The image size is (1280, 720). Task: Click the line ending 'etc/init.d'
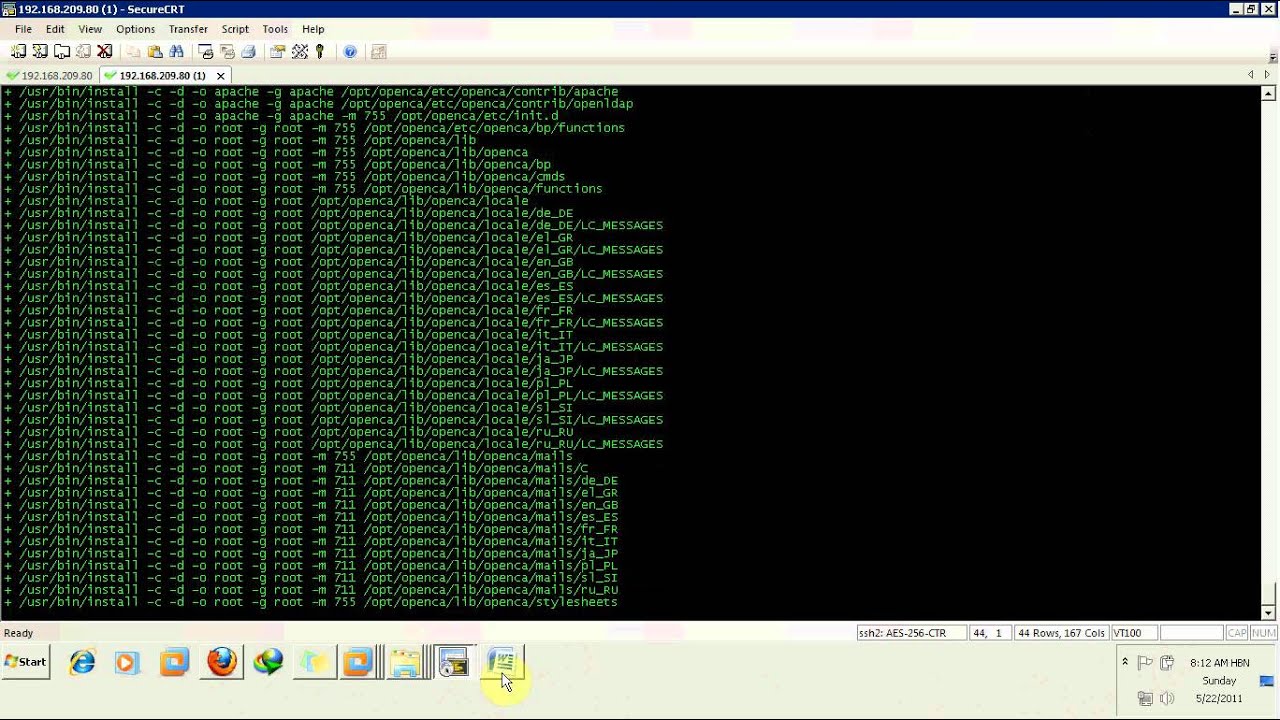tap(281, 116)
